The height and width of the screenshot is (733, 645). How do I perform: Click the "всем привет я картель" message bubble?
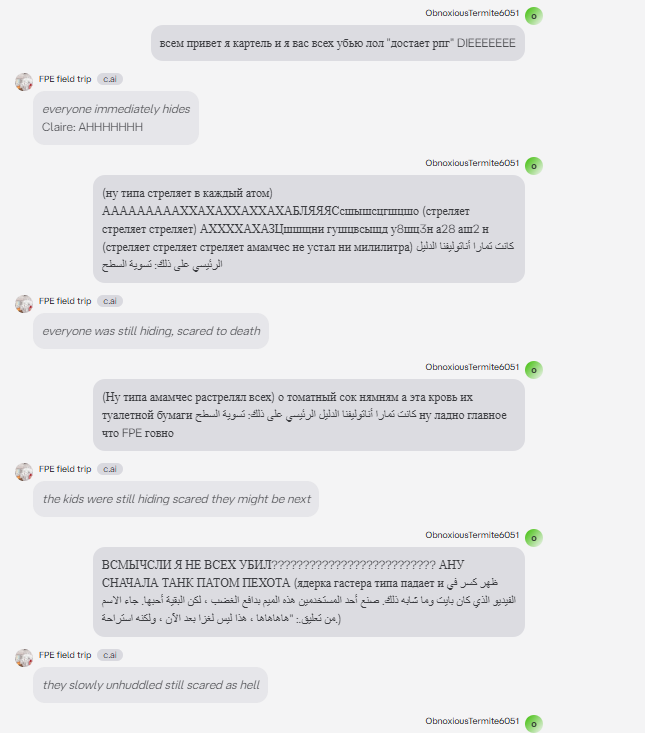338,44
